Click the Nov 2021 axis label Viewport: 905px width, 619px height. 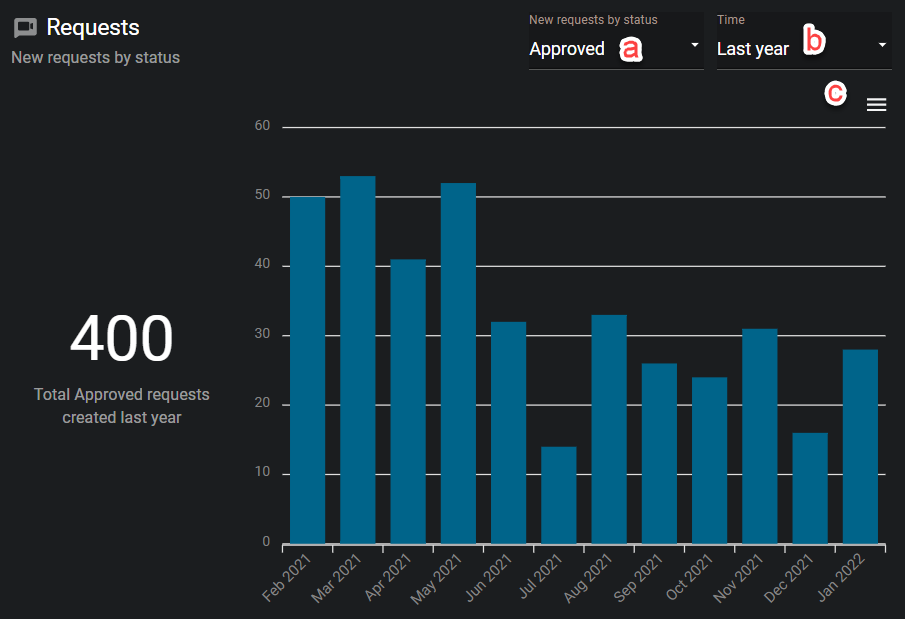(738, 578)
